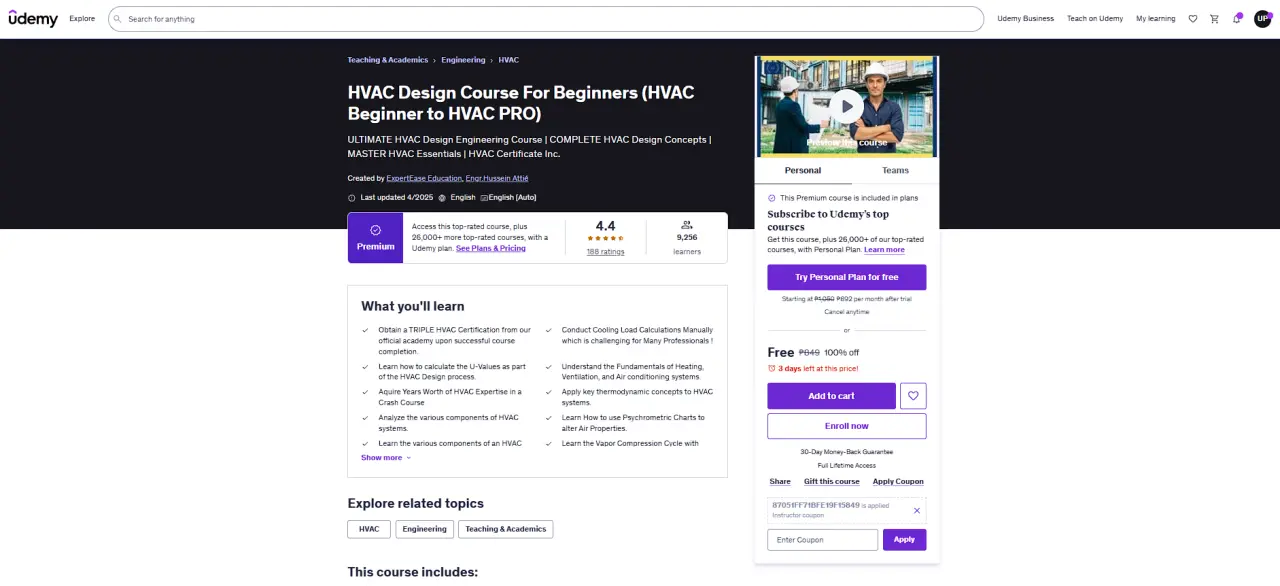Apply the entered coupon
1280x586 pixels.
pyautogui.click(x=904, y=540)
